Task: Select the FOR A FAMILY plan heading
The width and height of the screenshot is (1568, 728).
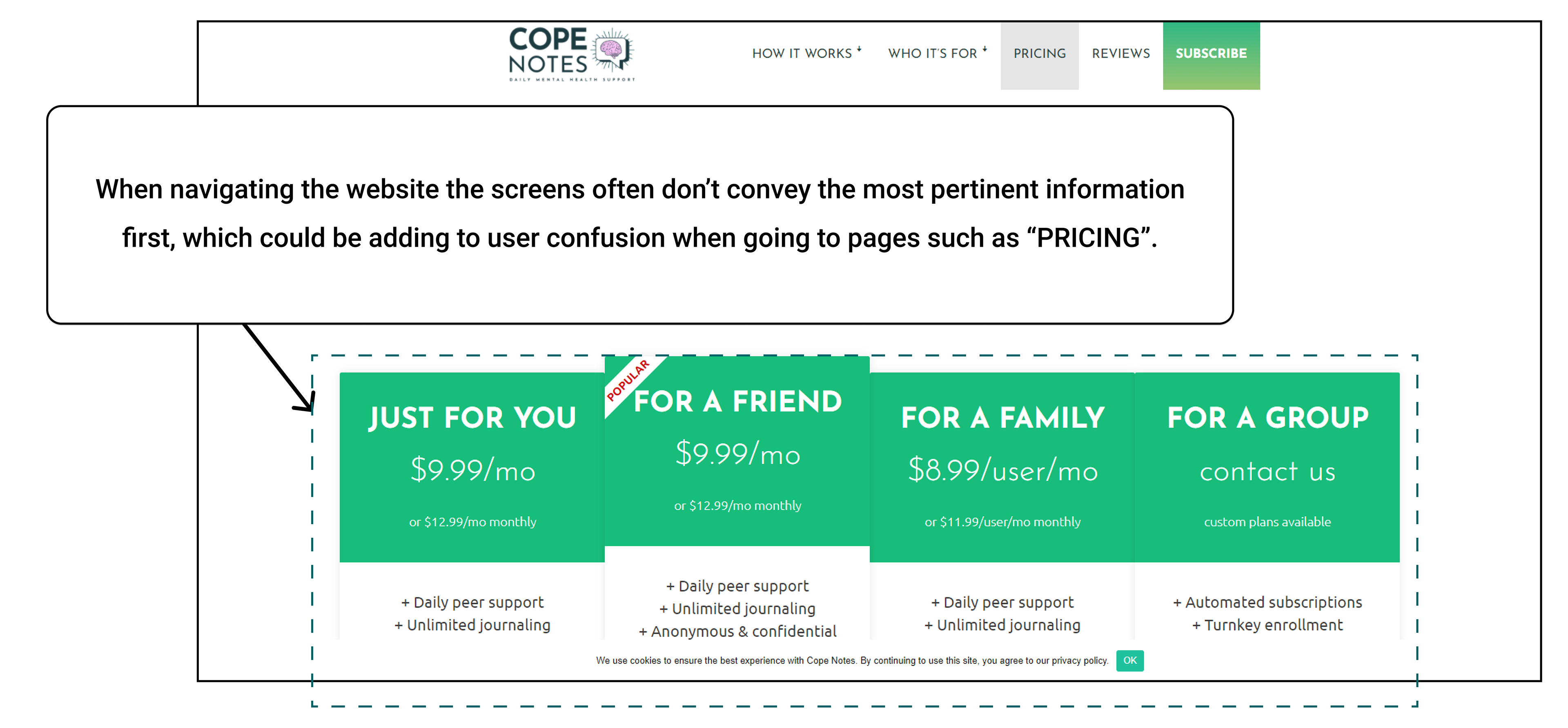Action: click(1002, 418)
